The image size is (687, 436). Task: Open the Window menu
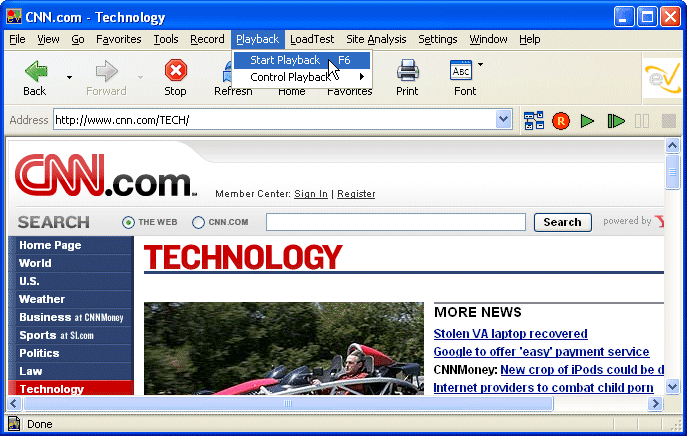(489, 39)
